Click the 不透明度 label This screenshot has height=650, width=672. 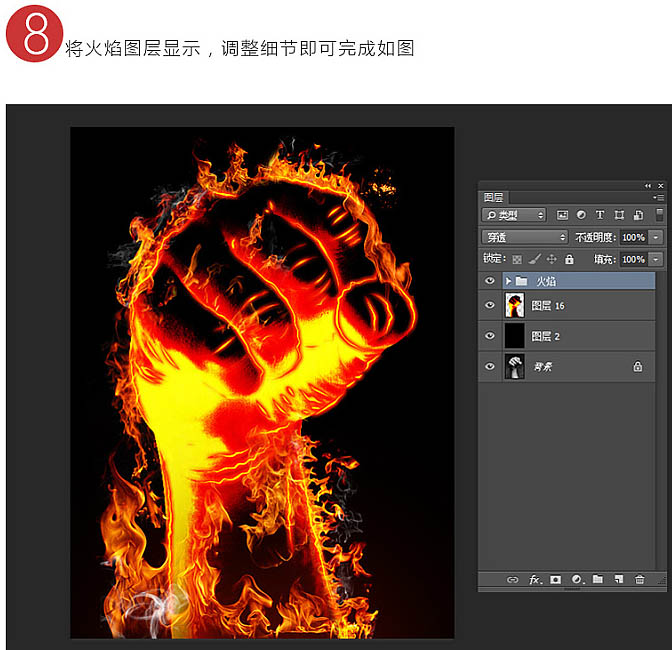(595, 237)
